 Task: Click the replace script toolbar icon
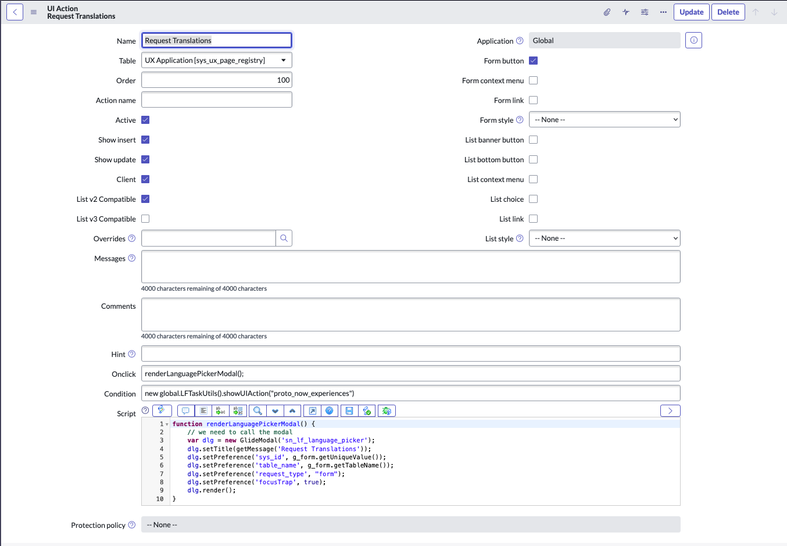(220, 411)
